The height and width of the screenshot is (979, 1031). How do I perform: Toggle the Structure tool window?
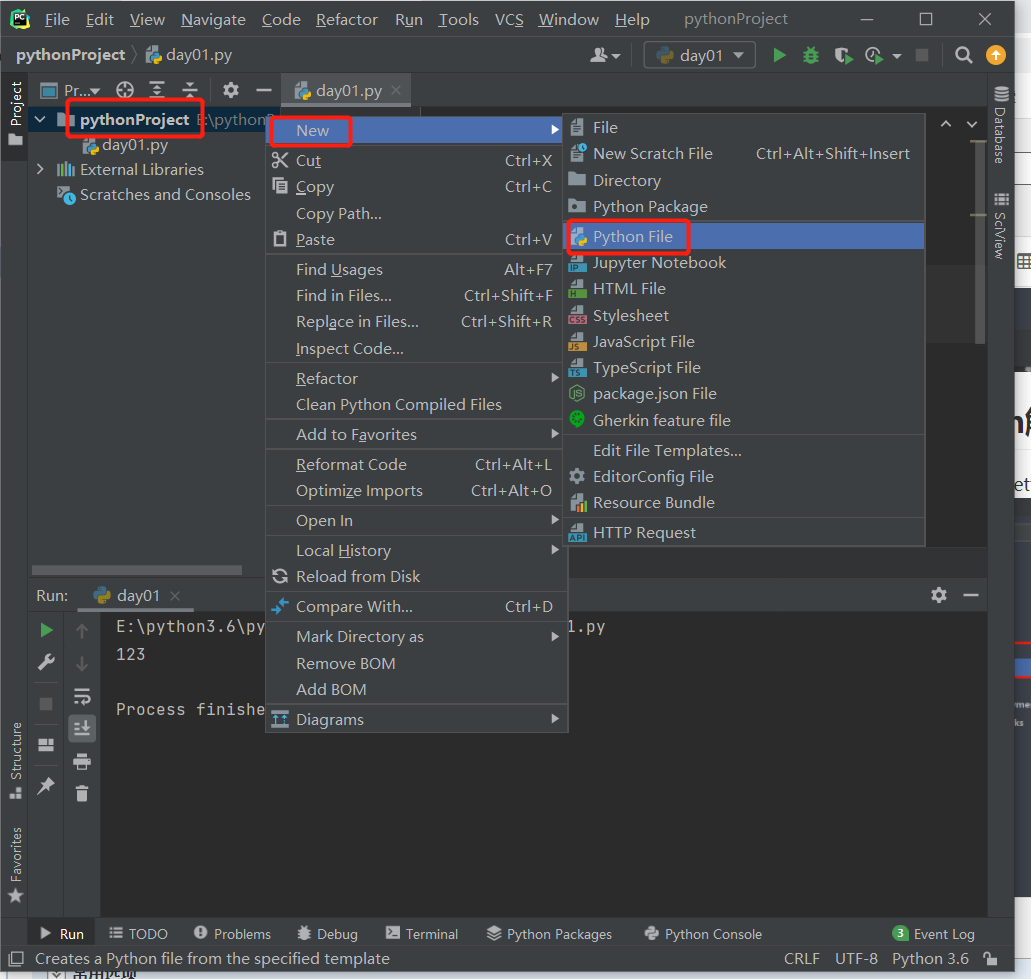(15, 760)
